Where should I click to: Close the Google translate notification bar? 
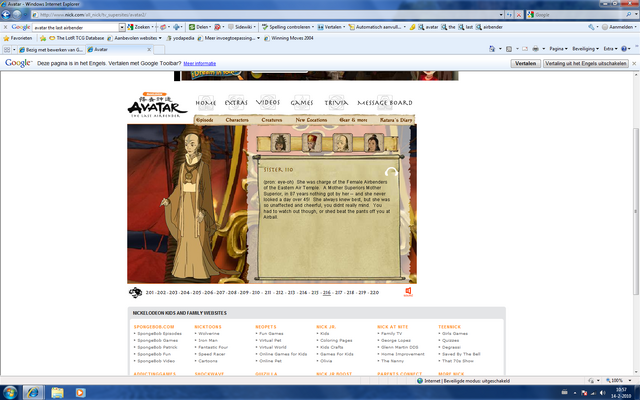click(x=634, y=63)
